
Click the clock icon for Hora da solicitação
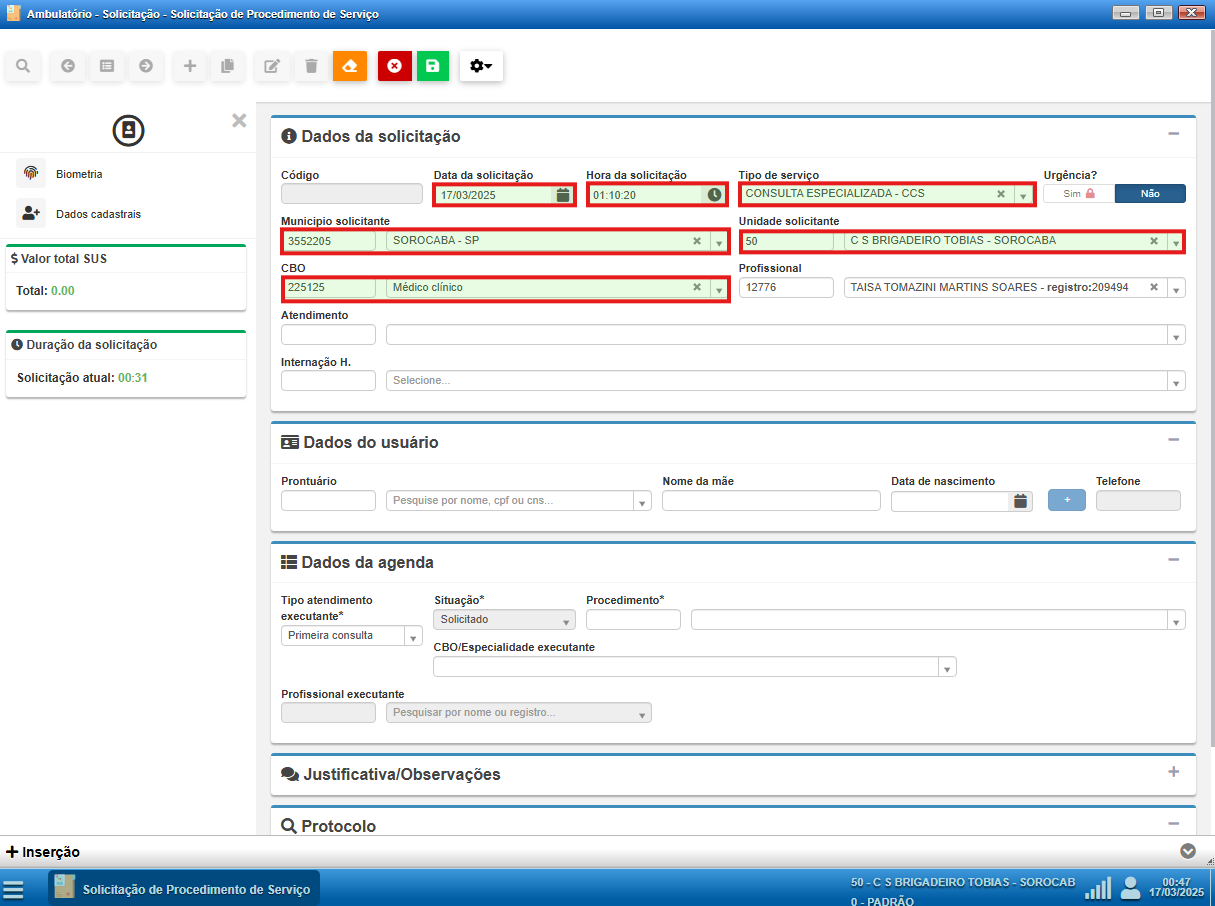pyautogui.click(x=714, y=195)
